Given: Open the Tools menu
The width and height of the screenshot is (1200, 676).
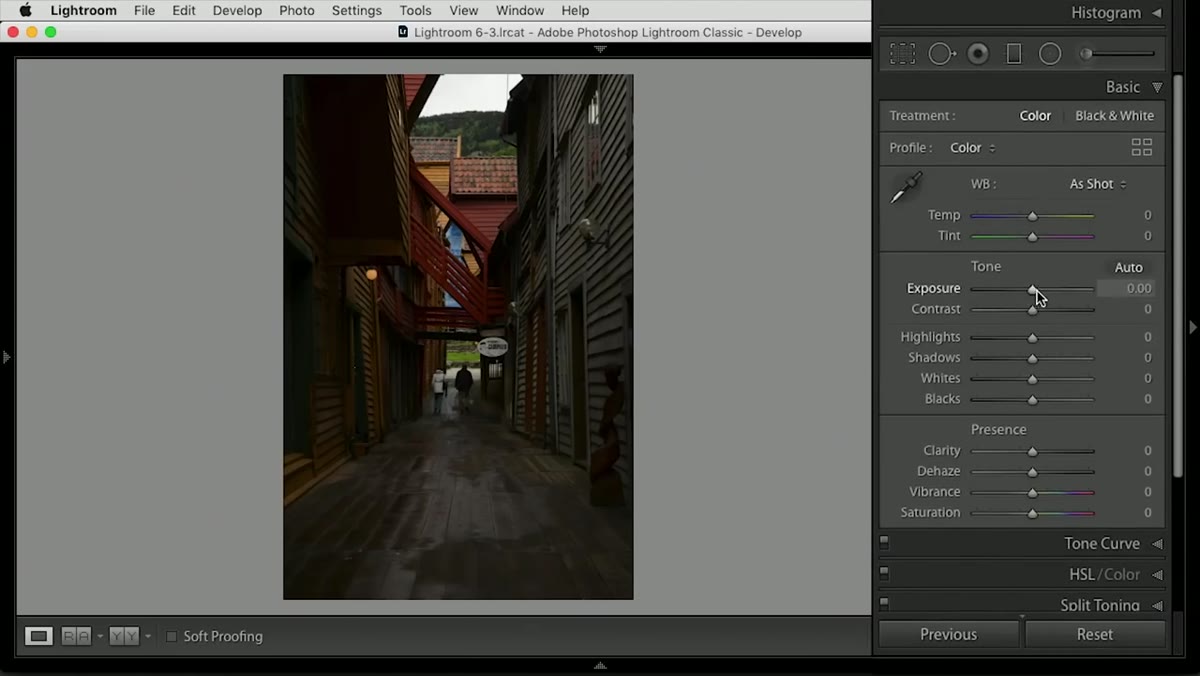Looking at the screenshot, I should point(415,11).
